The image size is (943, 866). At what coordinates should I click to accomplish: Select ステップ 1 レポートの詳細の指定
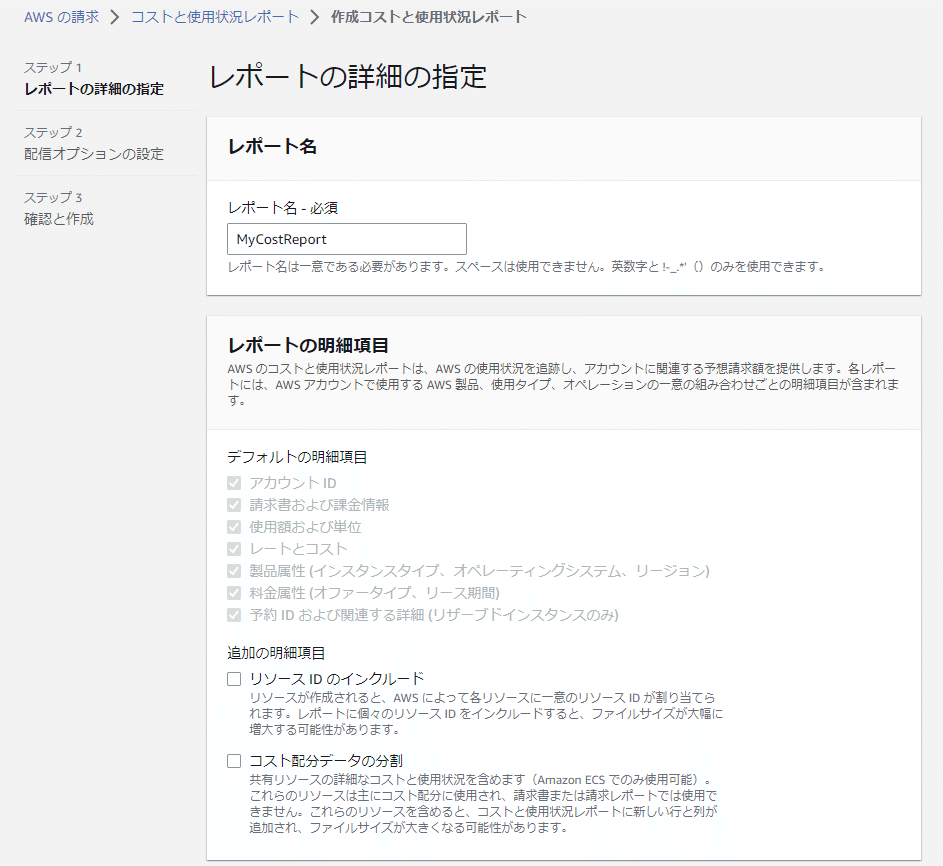(94, 78)
